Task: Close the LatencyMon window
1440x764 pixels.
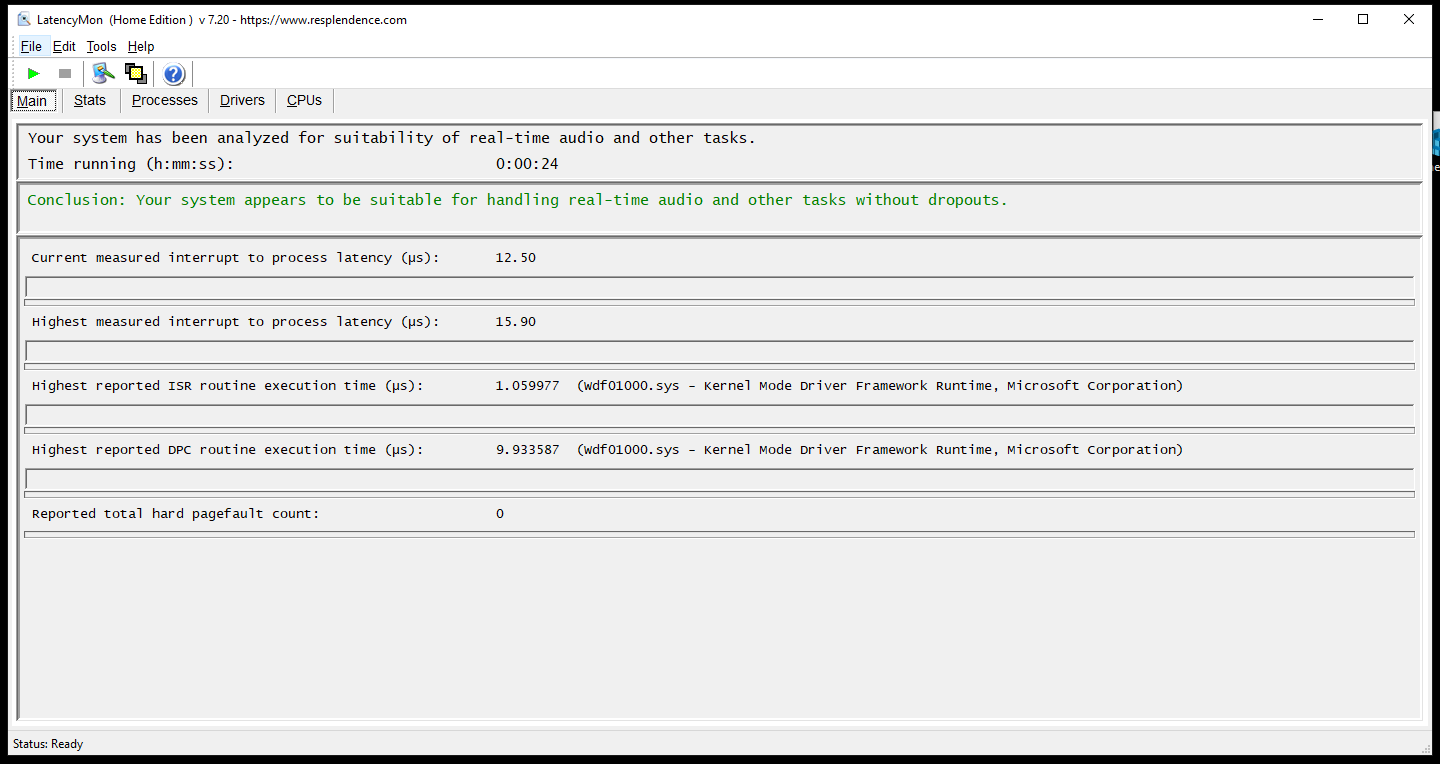Action: click(x=1409, y=19)
